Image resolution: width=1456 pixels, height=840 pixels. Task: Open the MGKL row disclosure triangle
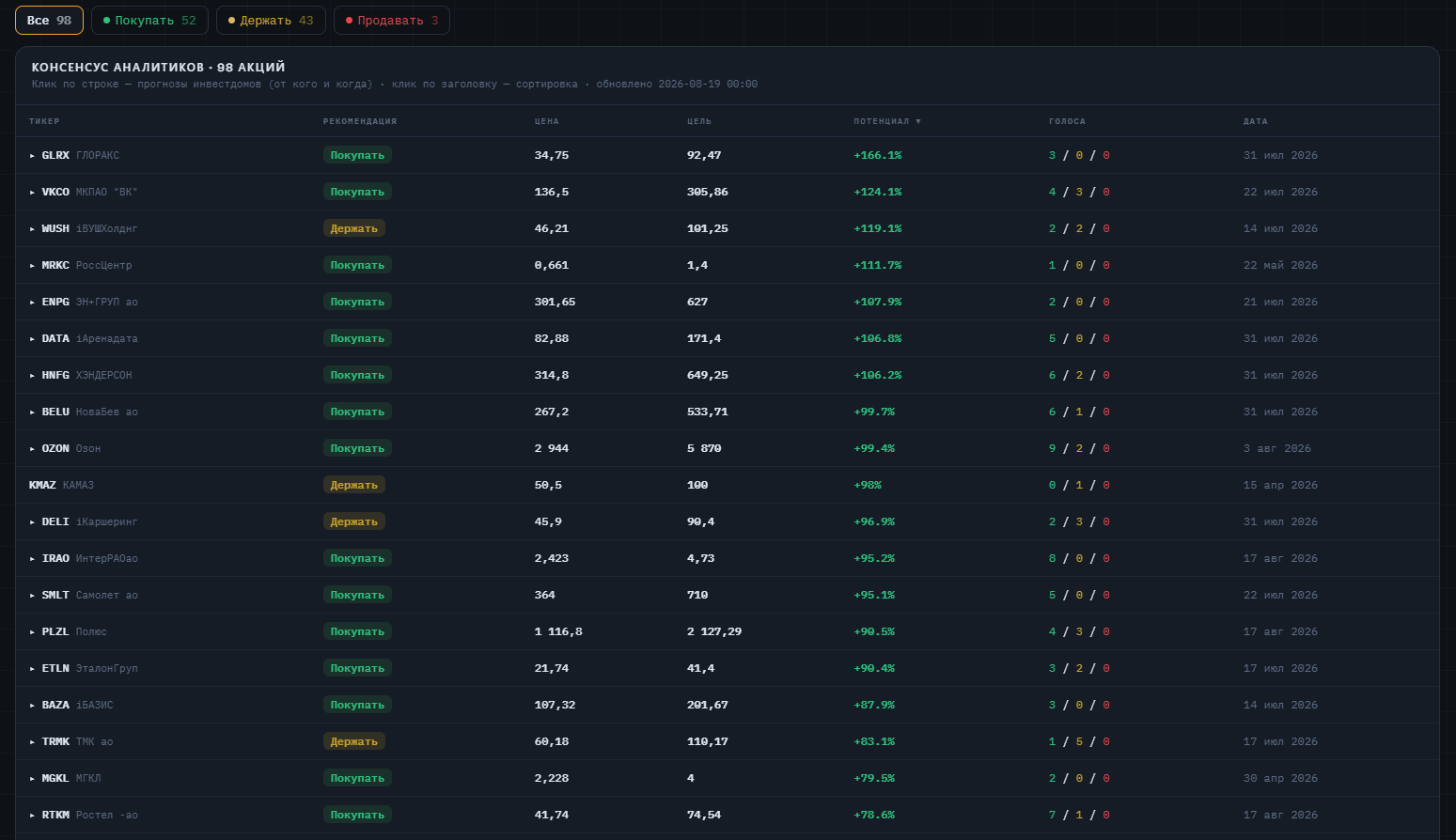click(x=32, y=779)
